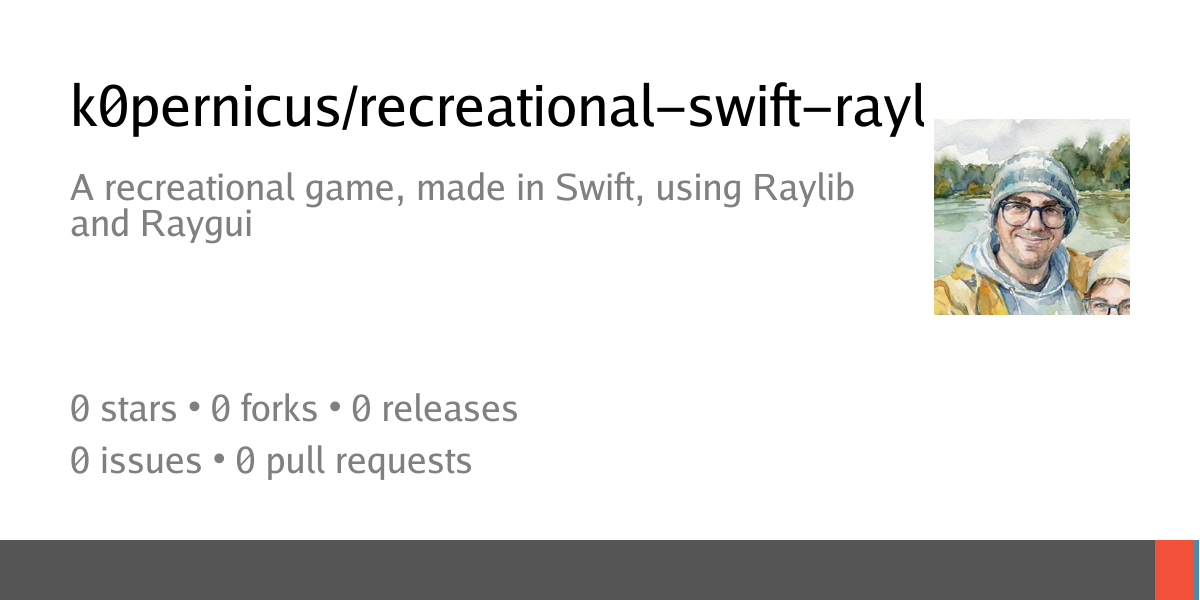Click the 0 forks counter
This screenshot has width=1200, height=600.
coord(264,408)
